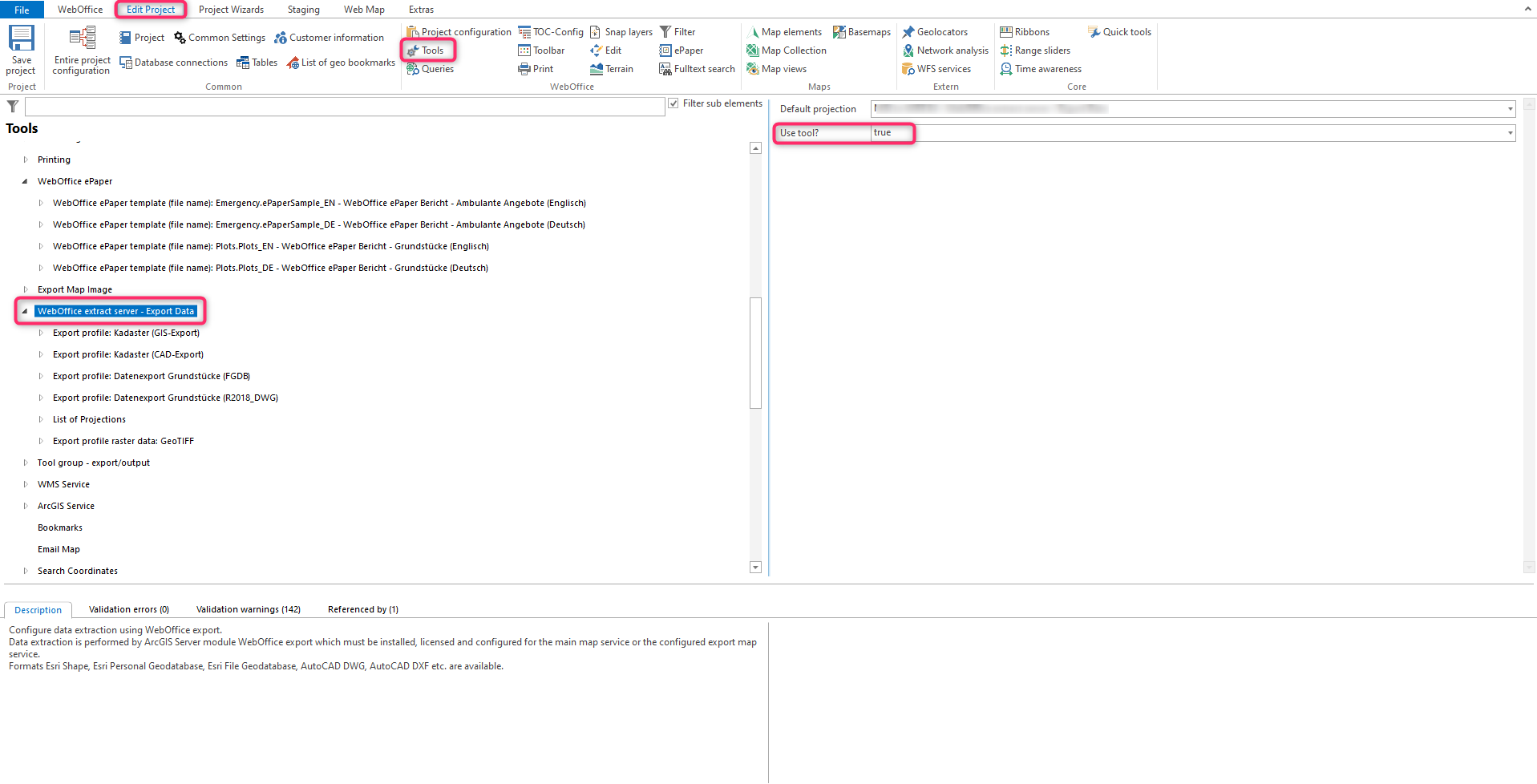
Task: Open Entire project configuration
Action: click(80, 50)
